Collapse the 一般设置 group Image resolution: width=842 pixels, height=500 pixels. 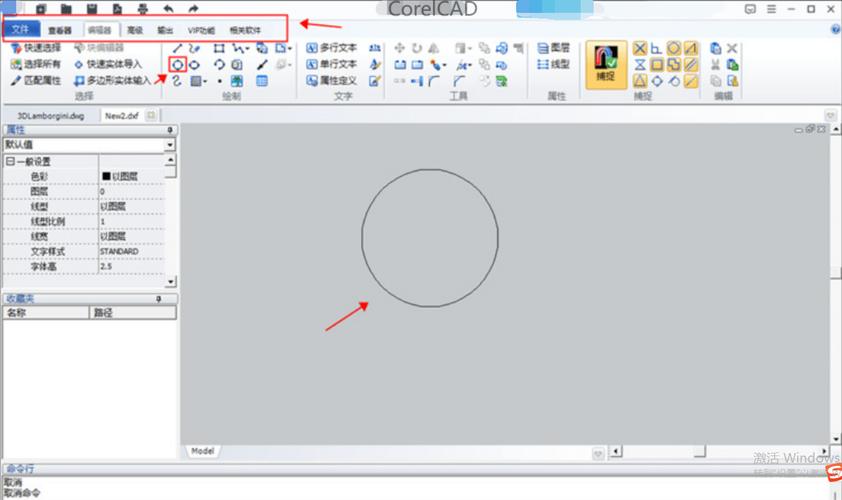pyautogui.click(x=10, y=161)
